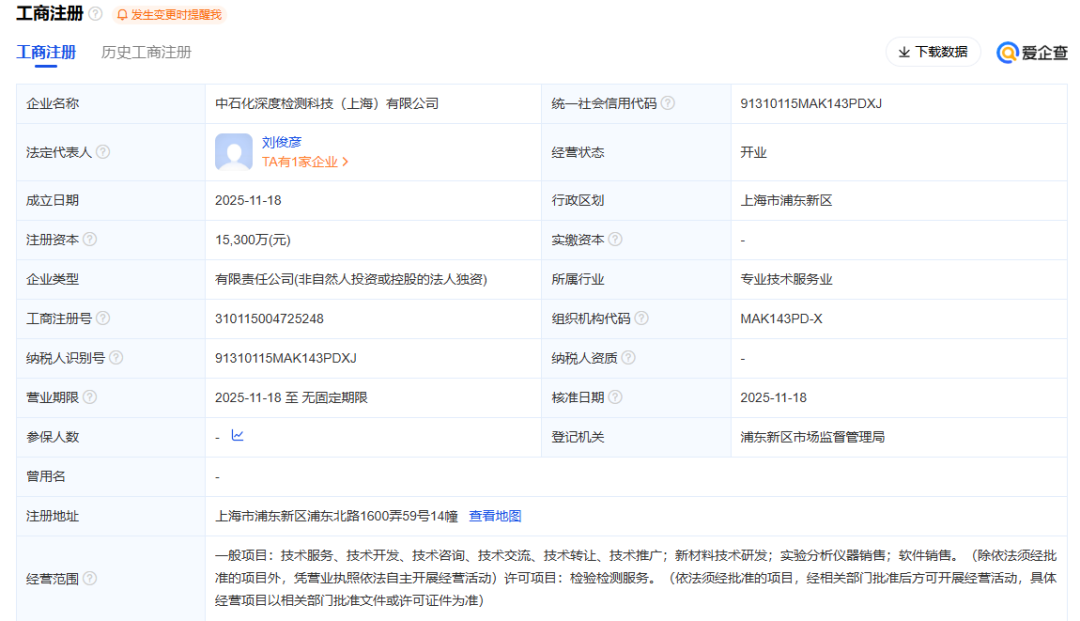Click 发生变更时提醒我 reminder button
The width and height of the screenshot is (1080, 621).
click(x=169, y=14)
